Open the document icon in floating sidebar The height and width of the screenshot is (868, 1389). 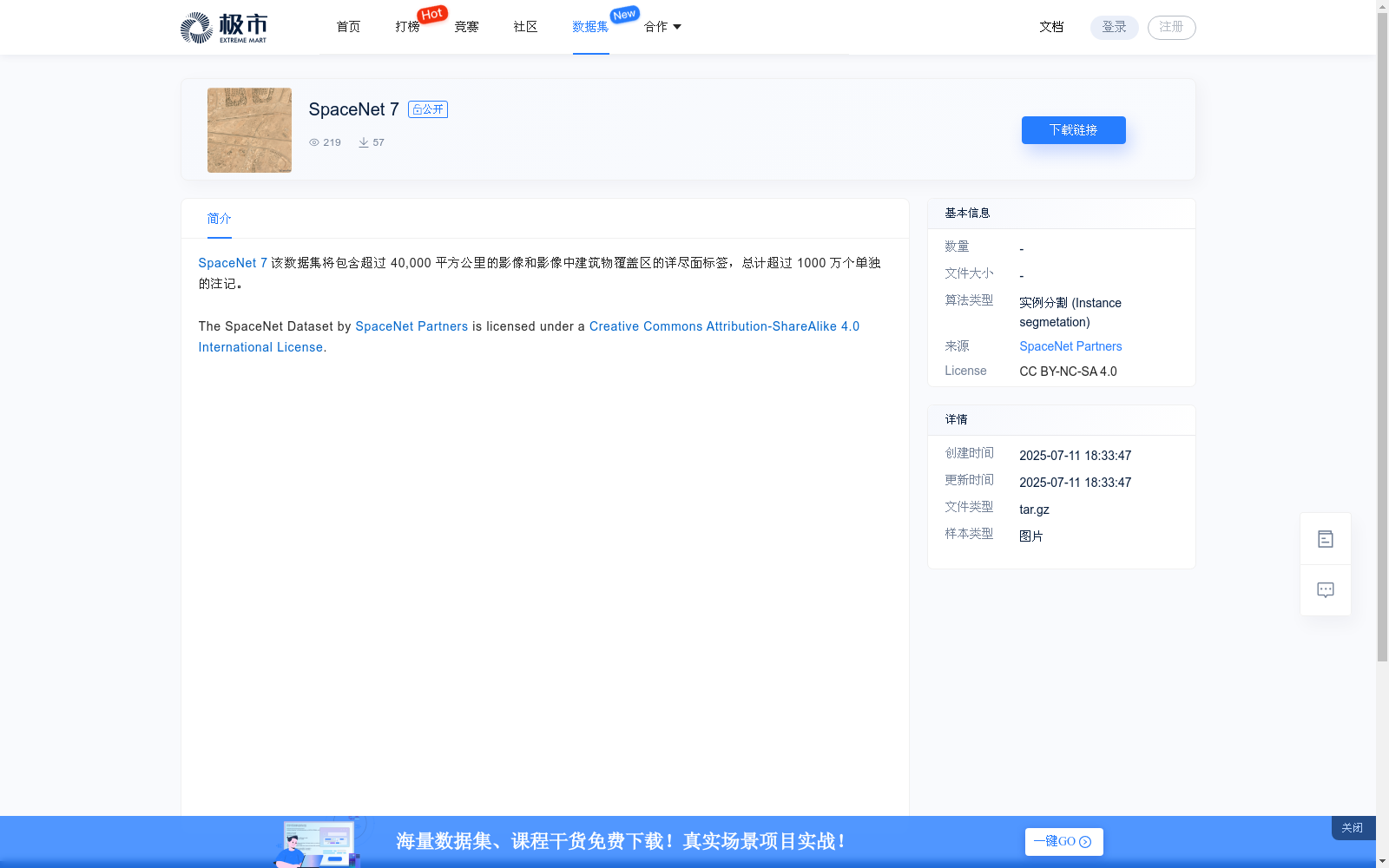[x=1326, y=539]
